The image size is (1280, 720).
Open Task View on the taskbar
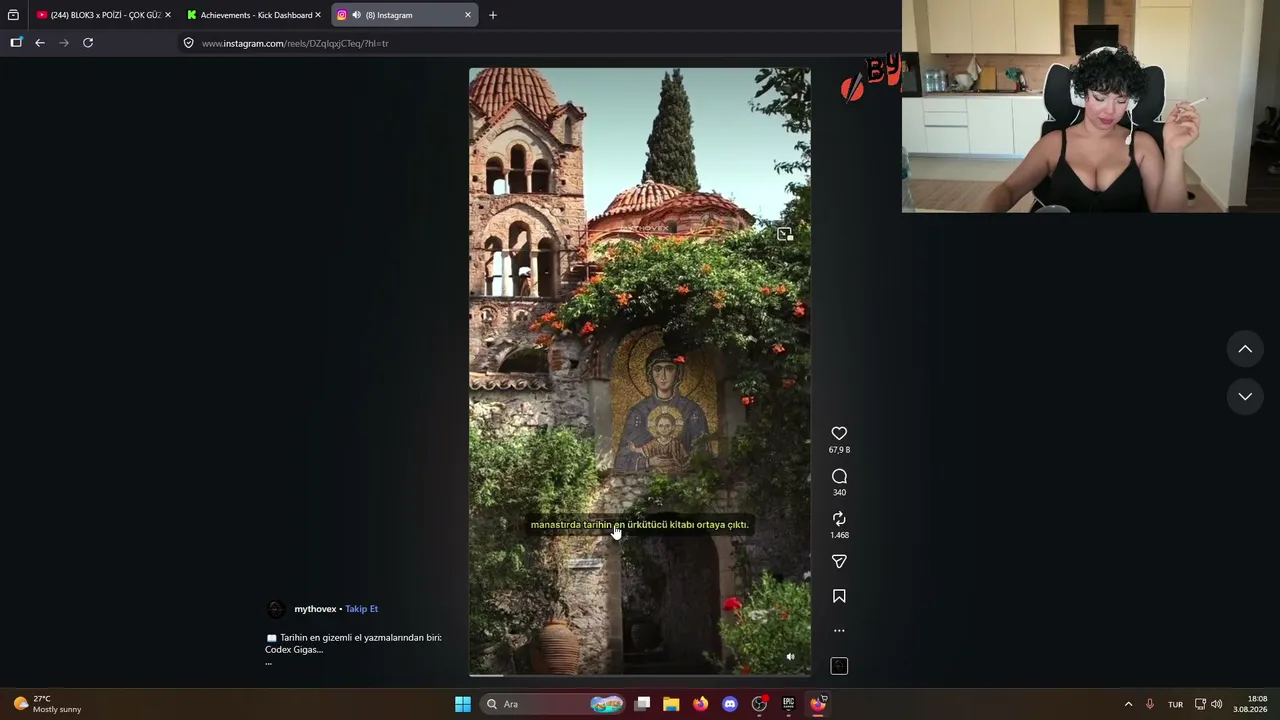coord(643,704)
